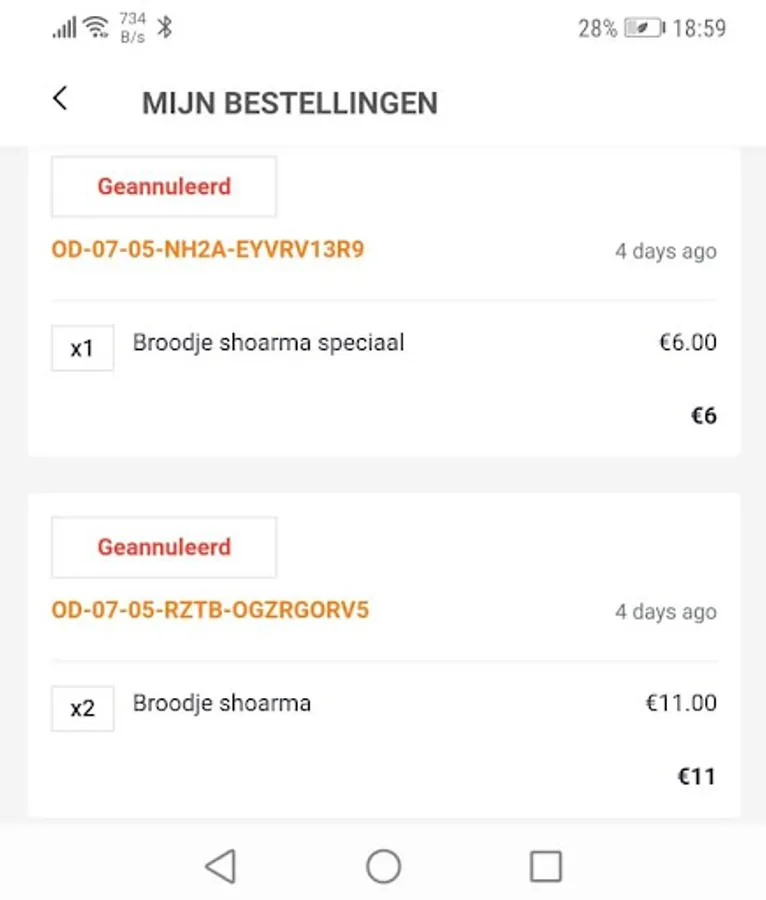Tap the €6 total of first order
The width and height of the screenshot is (766, 900).
click(704, 416)
